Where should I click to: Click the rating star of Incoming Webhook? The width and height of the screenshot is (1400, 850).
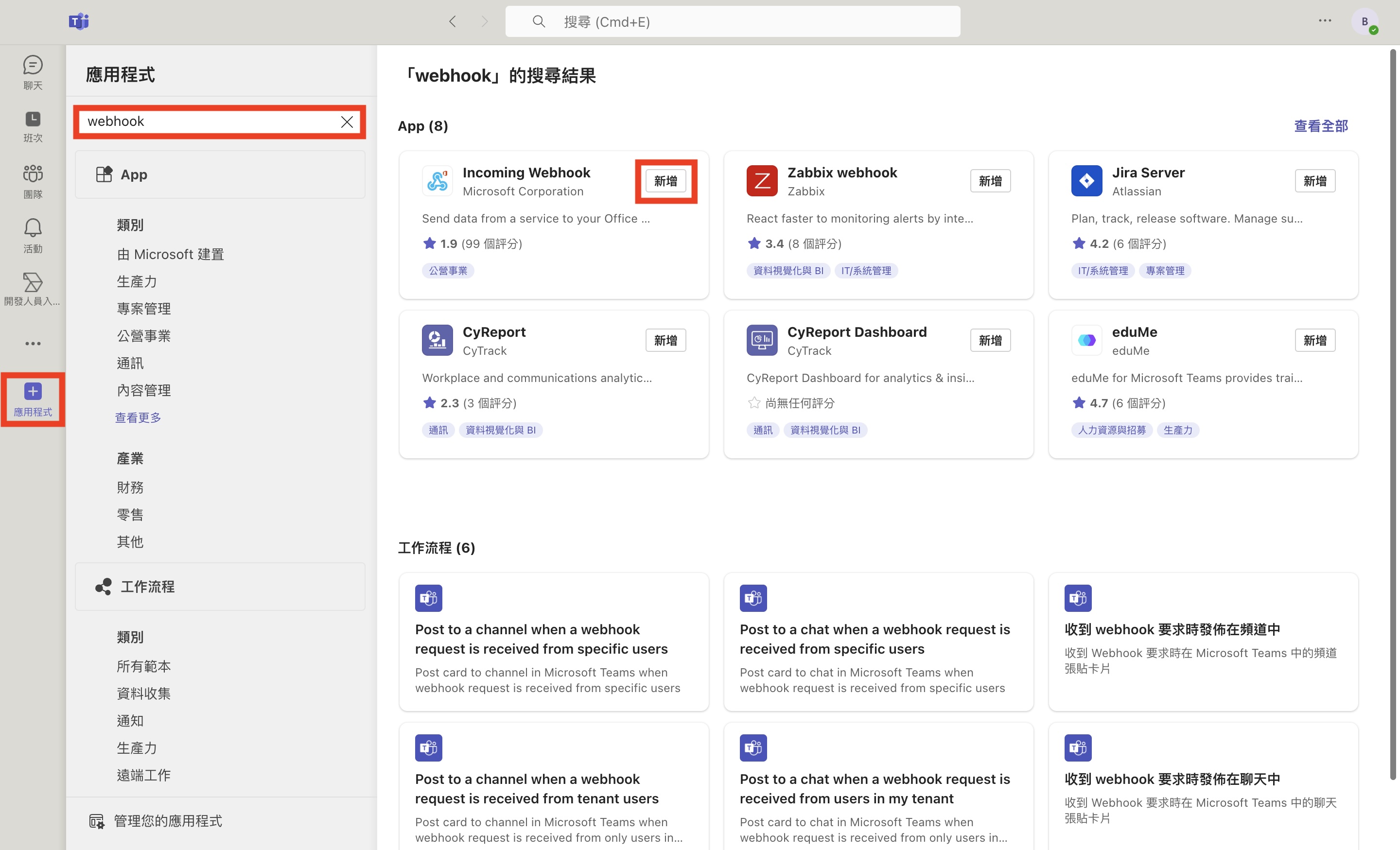(x=430, y=244)
